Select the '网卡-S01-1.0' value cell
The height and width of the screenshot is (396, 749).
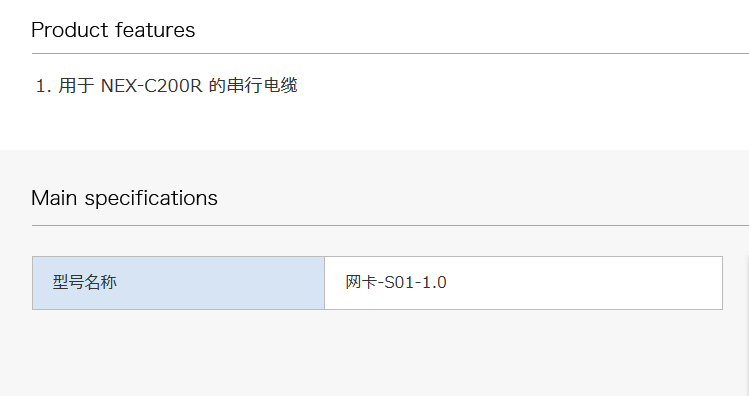pos(524,283)
